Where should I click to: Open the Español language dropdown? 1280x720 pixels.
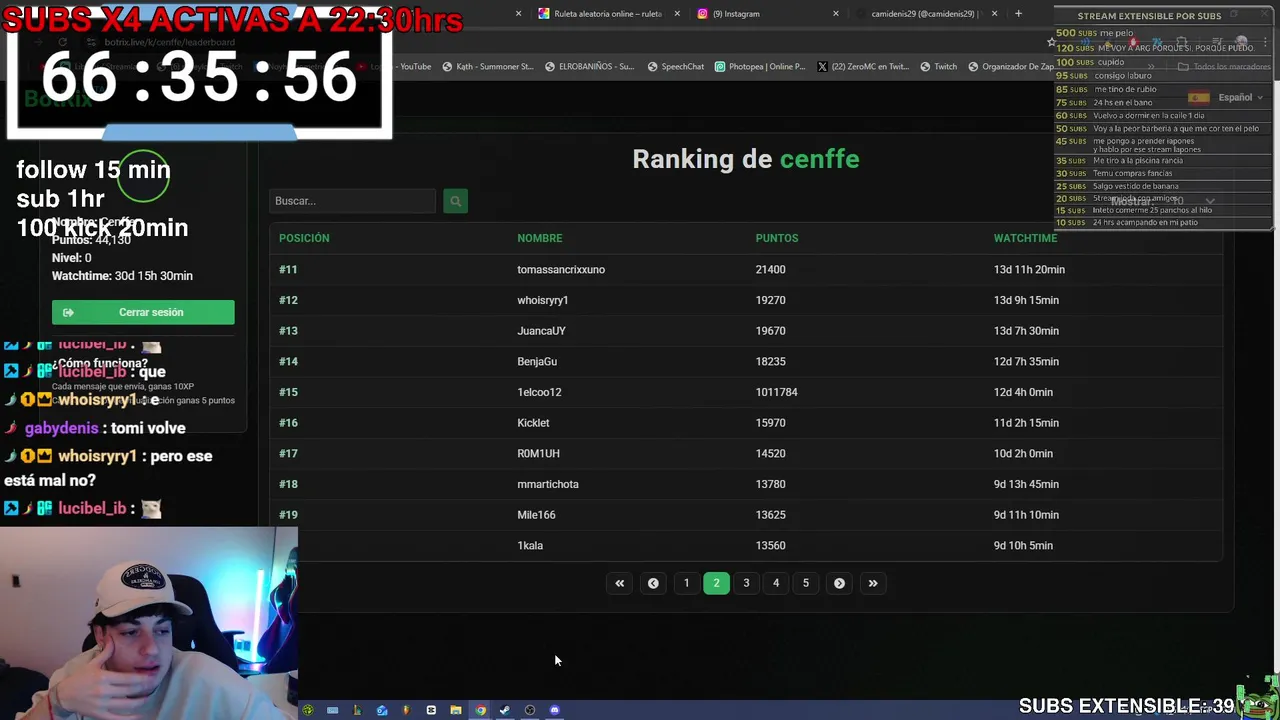pos(1225,98)
